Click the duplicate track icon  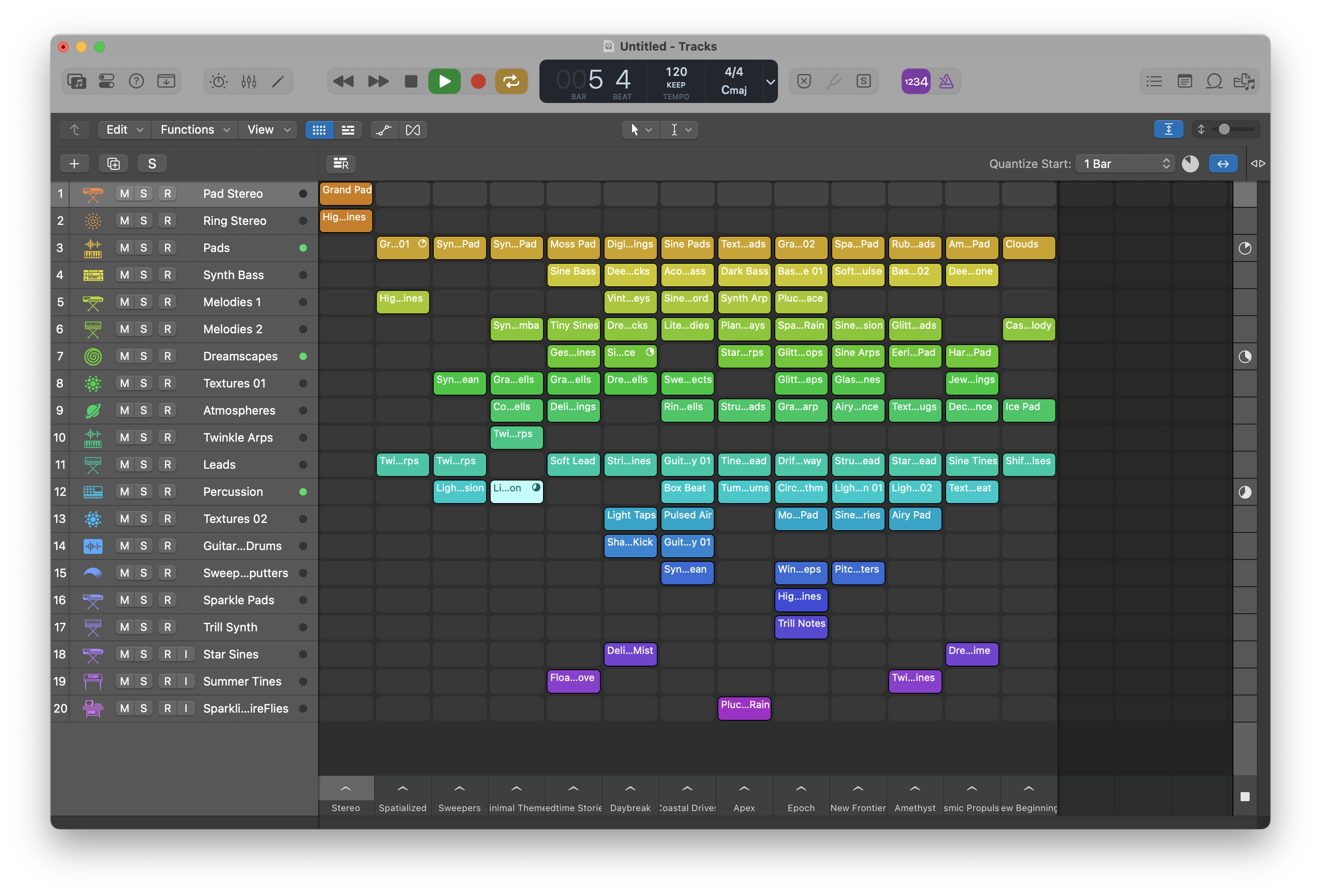pos(113,163)
